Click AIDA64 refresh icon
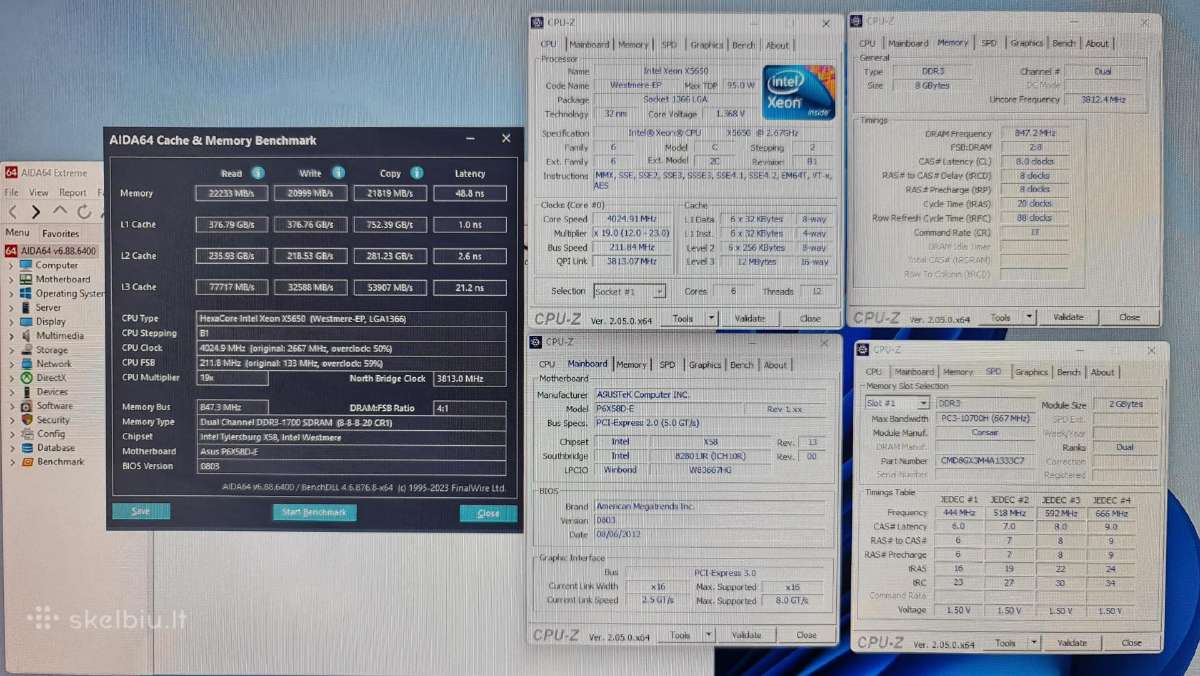Screen dimensions: 1200x676 [x=84, y=212]
